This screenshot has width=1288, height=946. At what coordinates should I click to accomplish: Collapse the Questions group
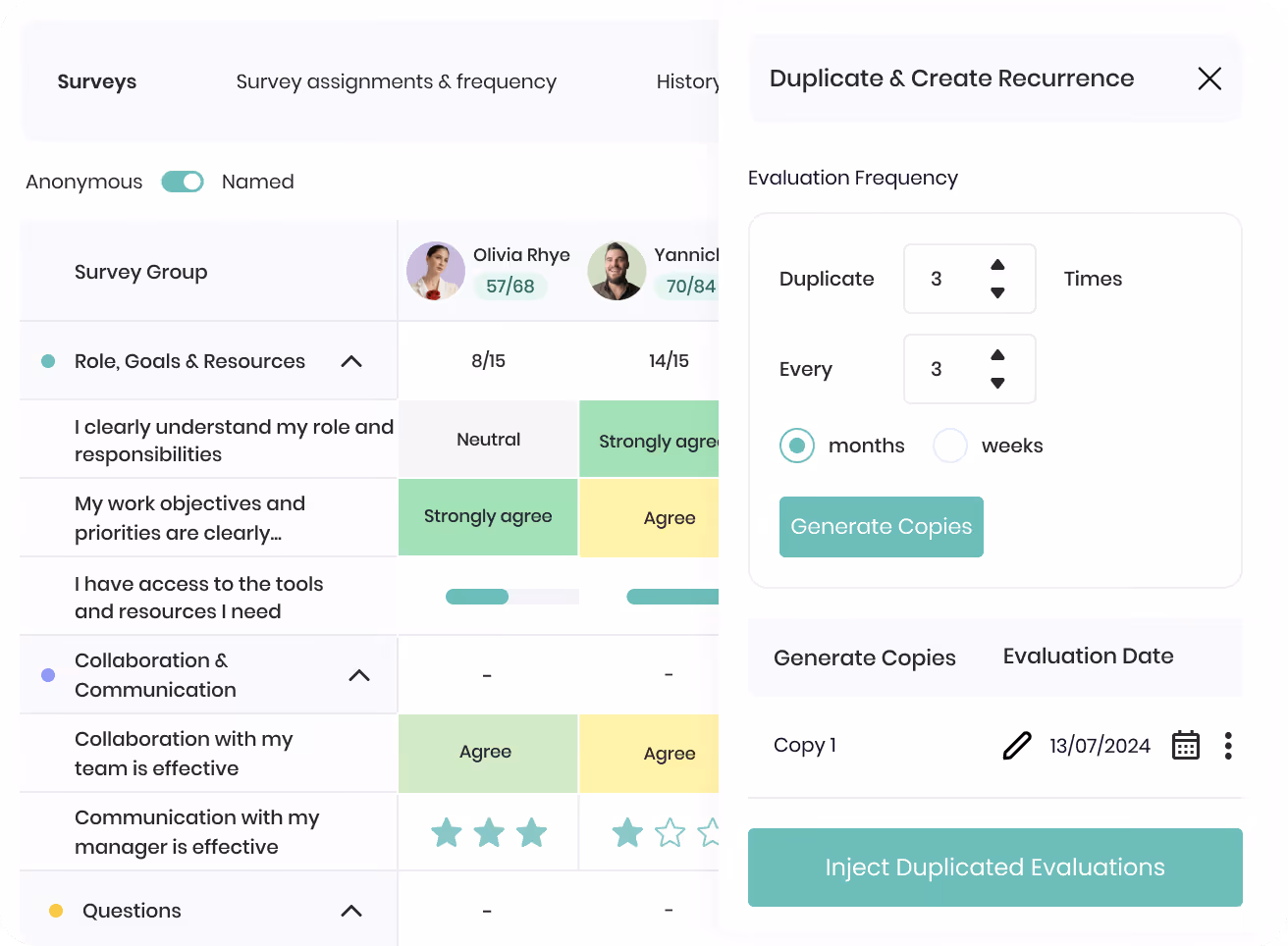tap(351, 911)
